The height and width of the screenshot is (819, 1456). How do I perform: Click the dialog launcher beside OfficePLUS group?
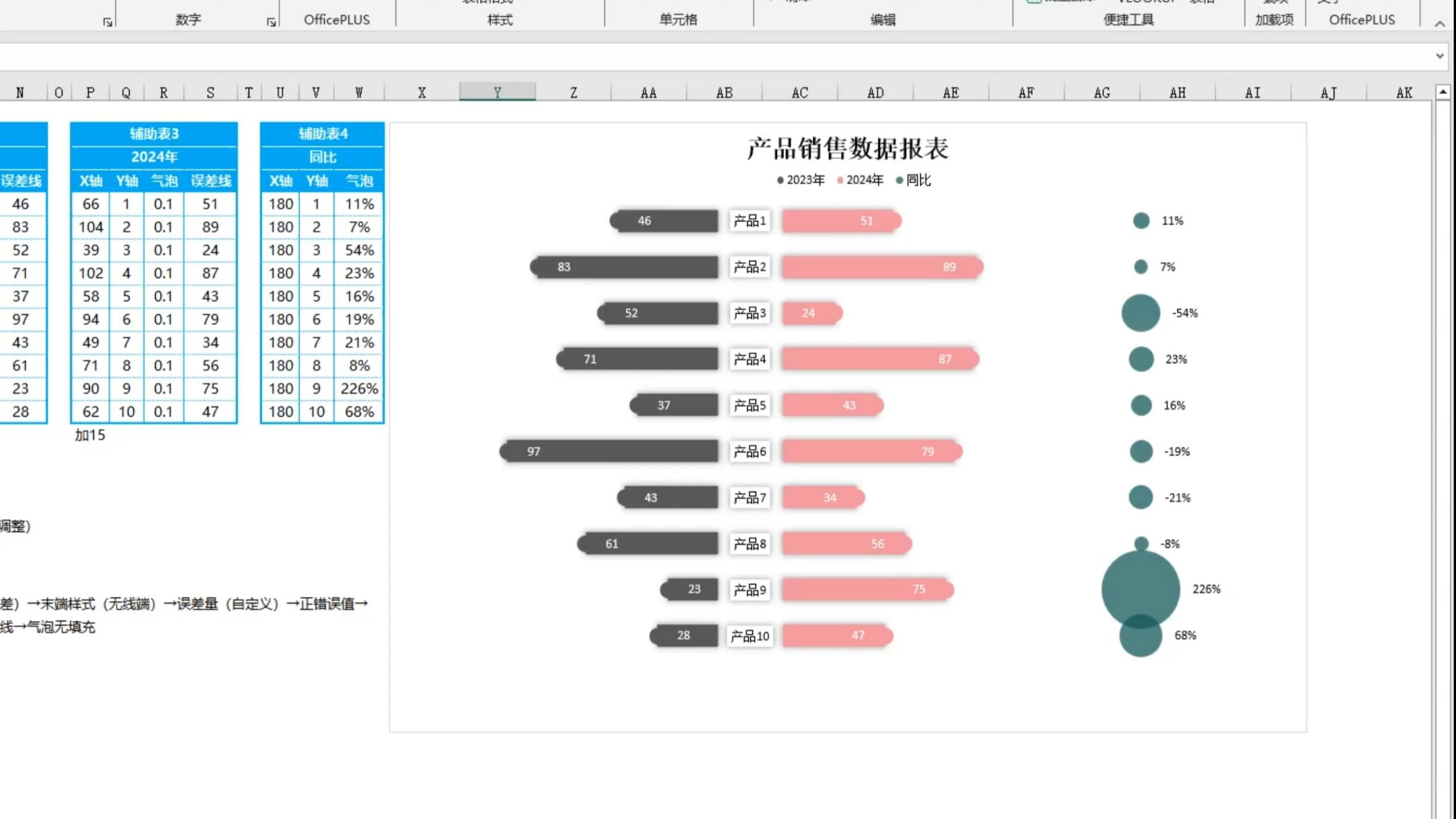pyautogui.click(x=271, y=22)
